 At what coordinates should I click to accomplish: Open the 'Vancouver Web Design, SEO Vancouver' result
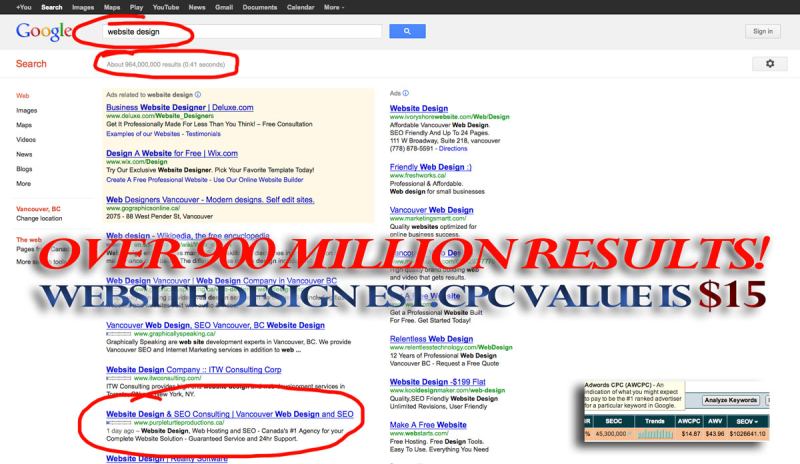pos(215,325)
